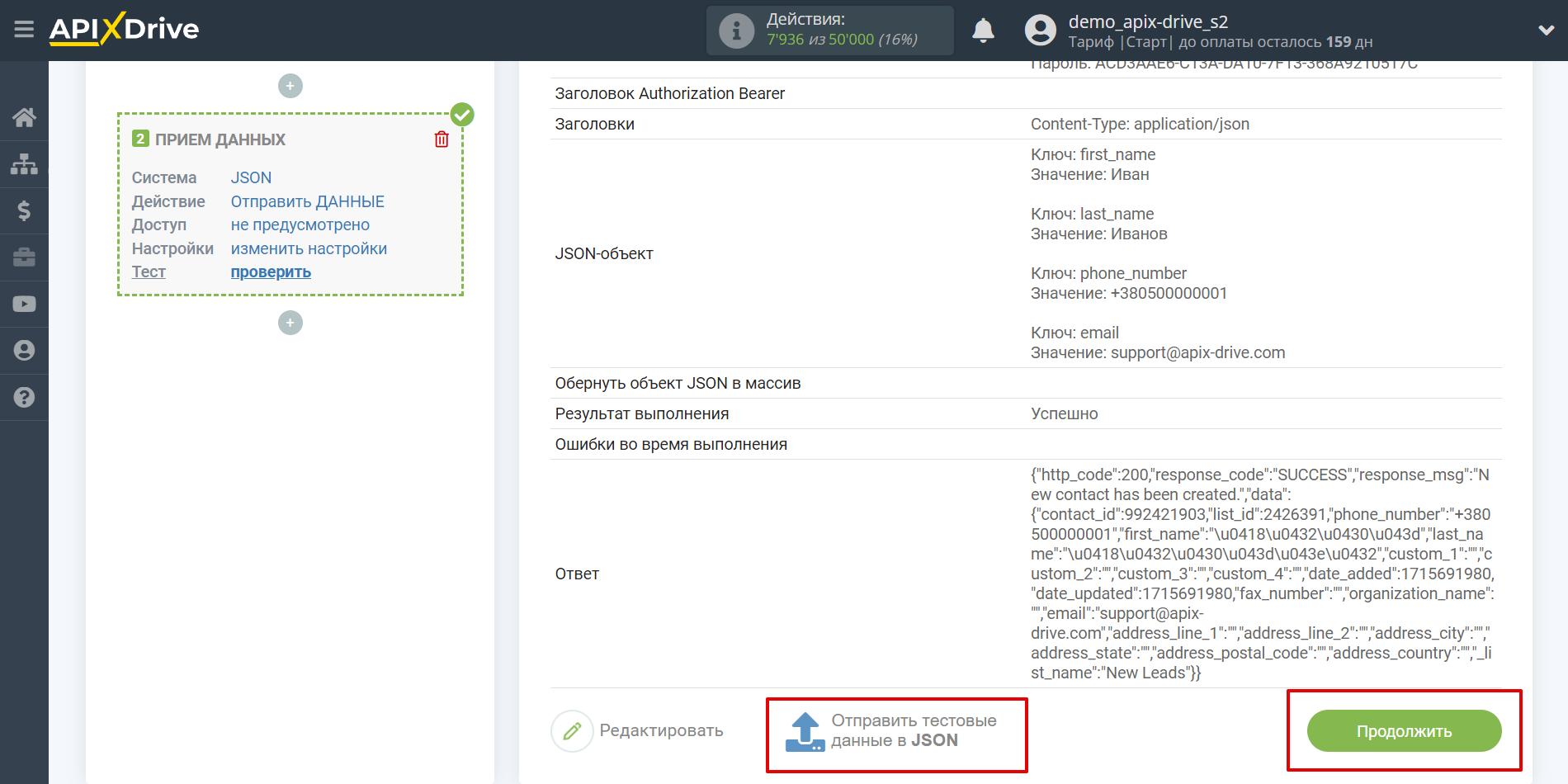
Task: Open the hamburger menu icon
Action: pos(24,30)
